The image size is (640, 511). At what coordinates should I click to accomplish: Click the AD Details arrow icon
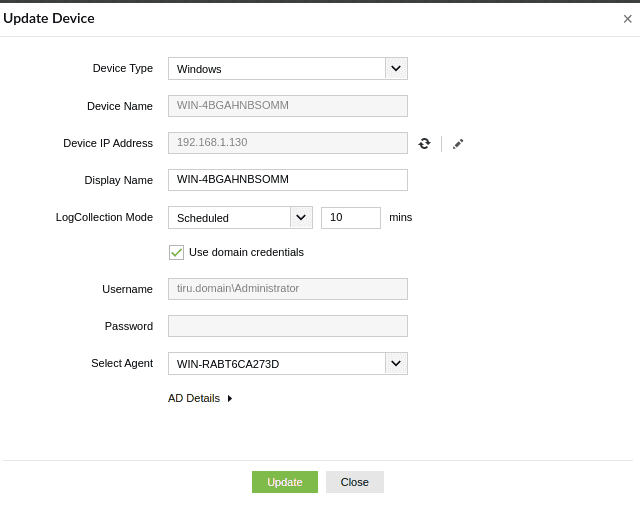click(x=230, y=398)
